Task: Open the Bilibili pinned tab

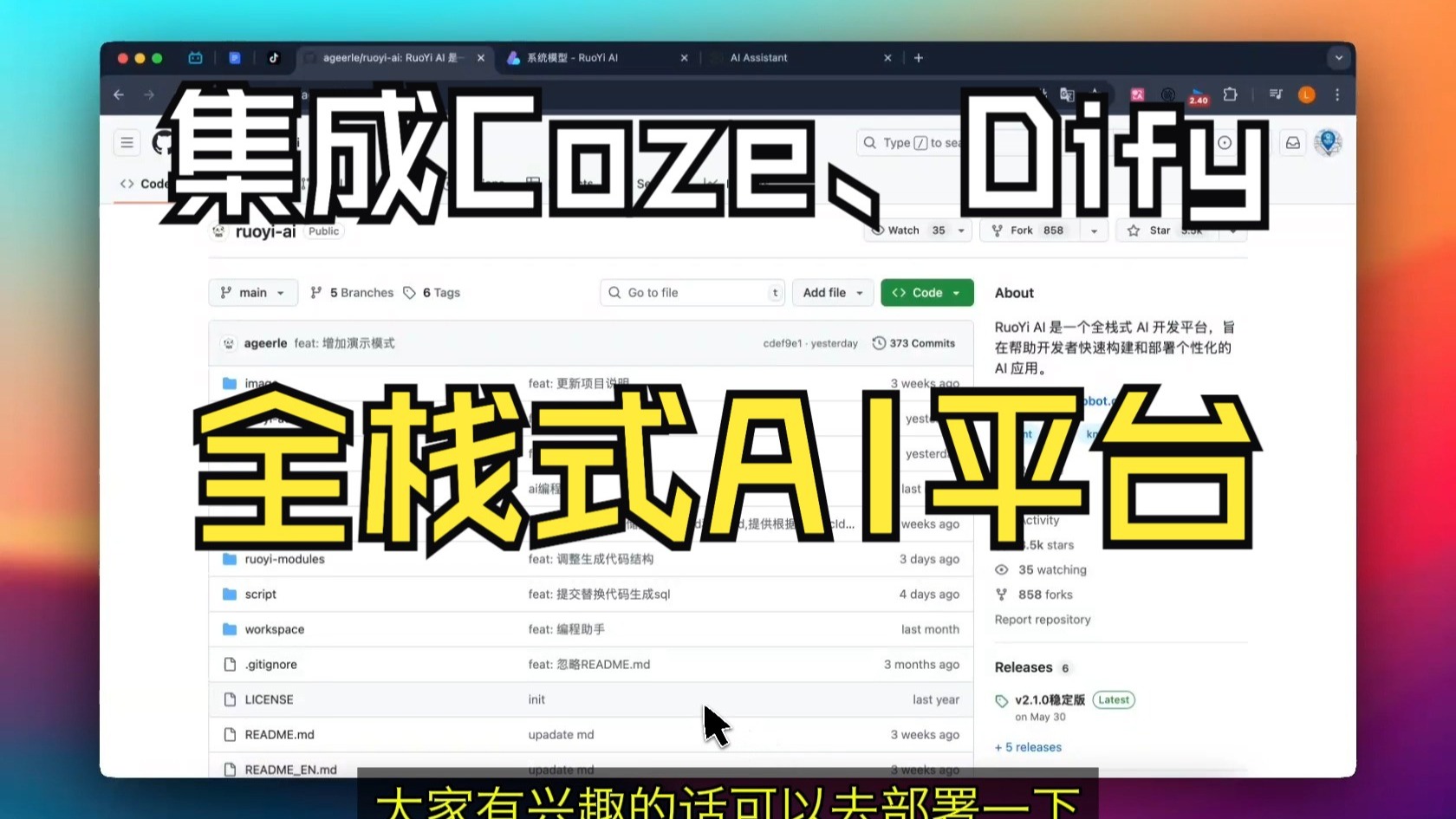Action: 195,58
